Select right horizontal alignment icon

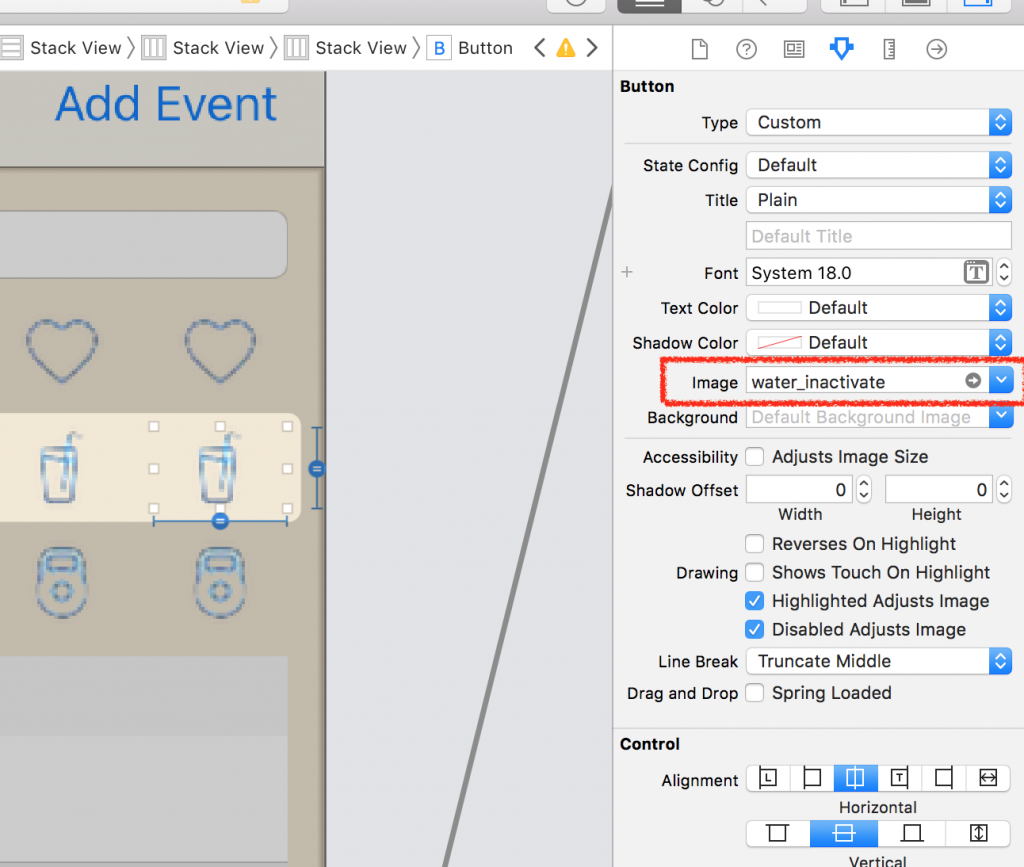[944, 778]
